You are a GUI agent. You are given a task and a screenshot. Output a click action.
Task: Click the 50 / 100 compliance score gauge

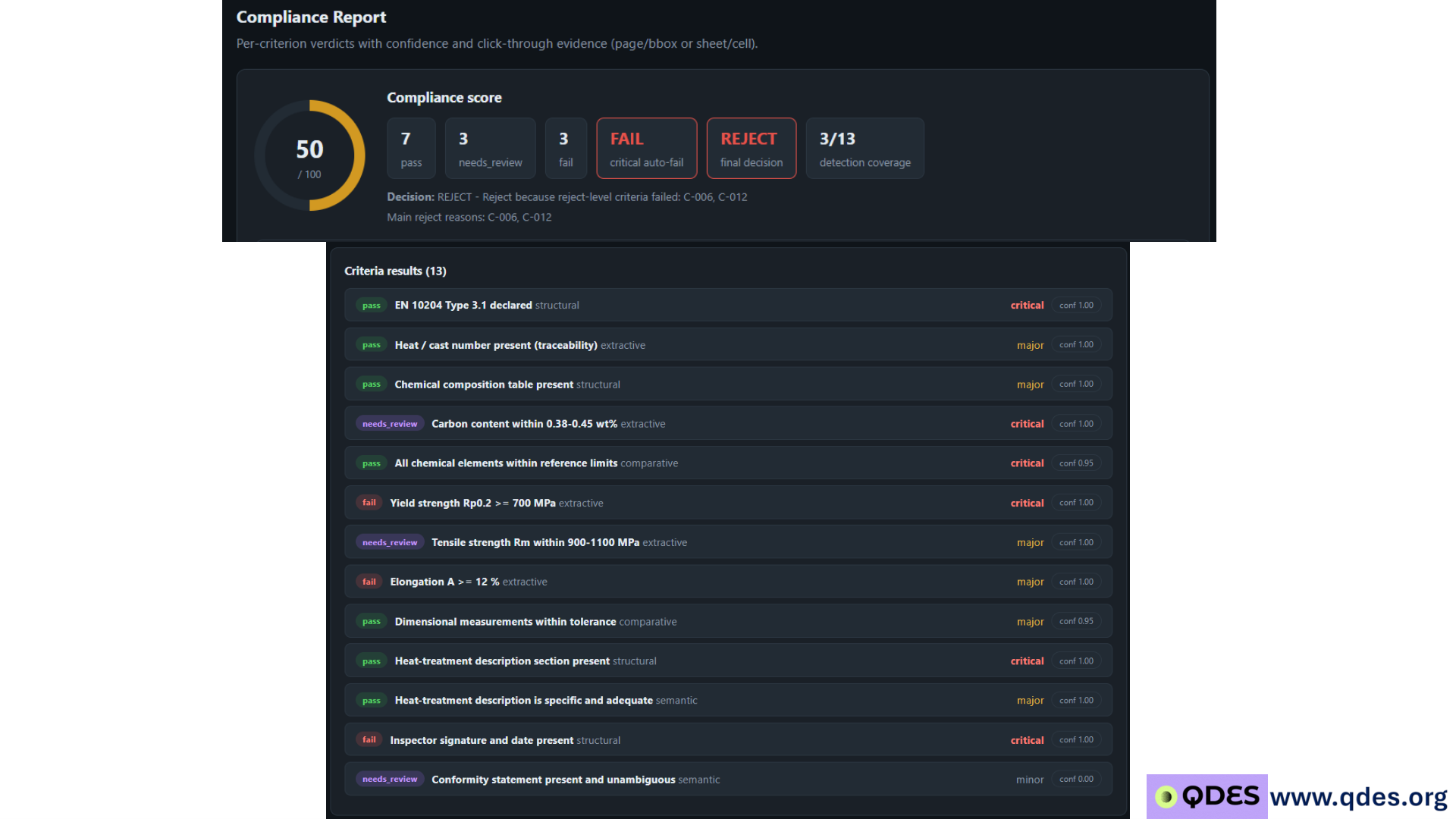pos(309,155)
